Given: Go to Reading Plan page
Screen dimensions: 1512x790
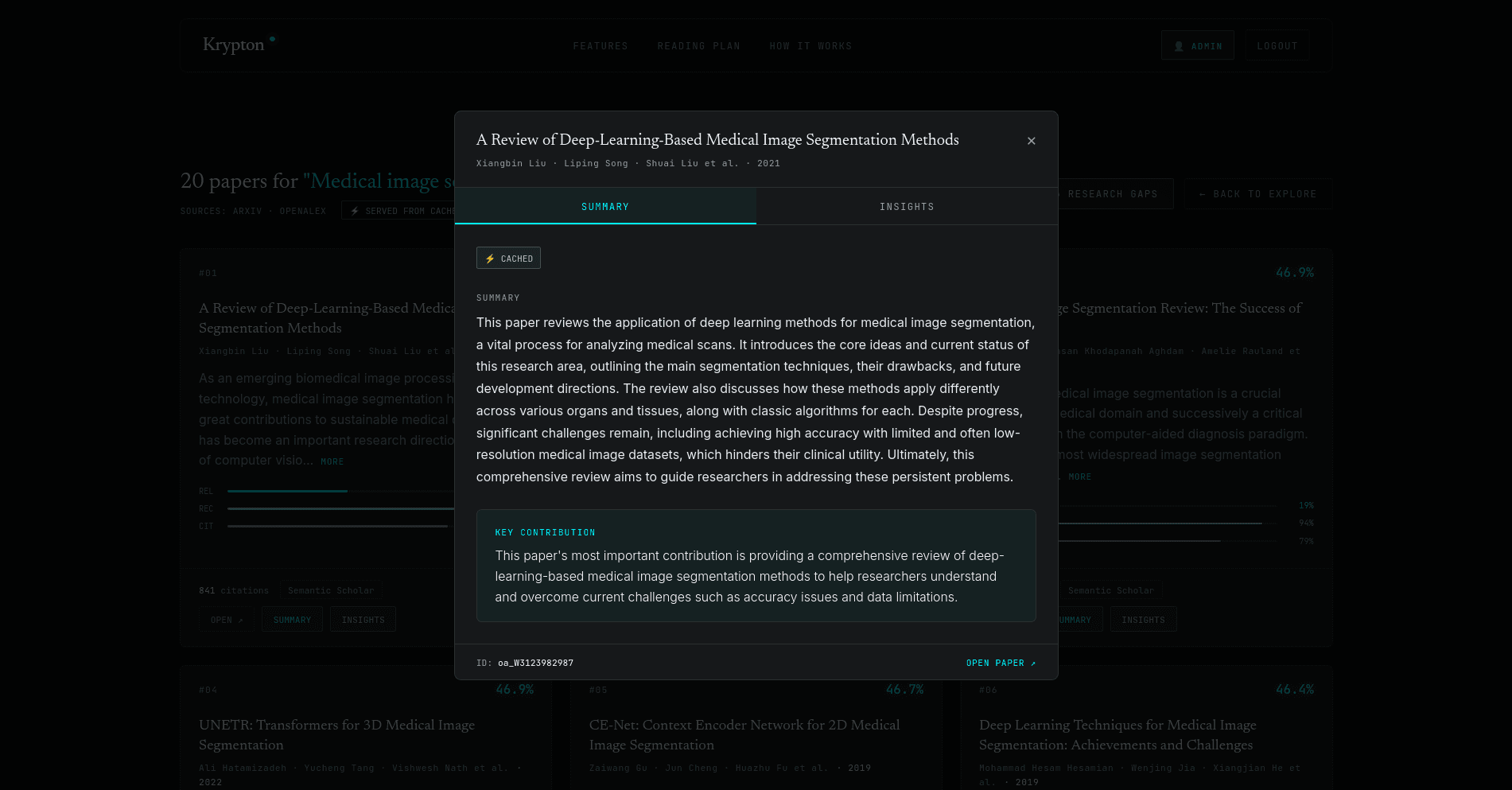Looking at the screenshot, I should 698,46.
